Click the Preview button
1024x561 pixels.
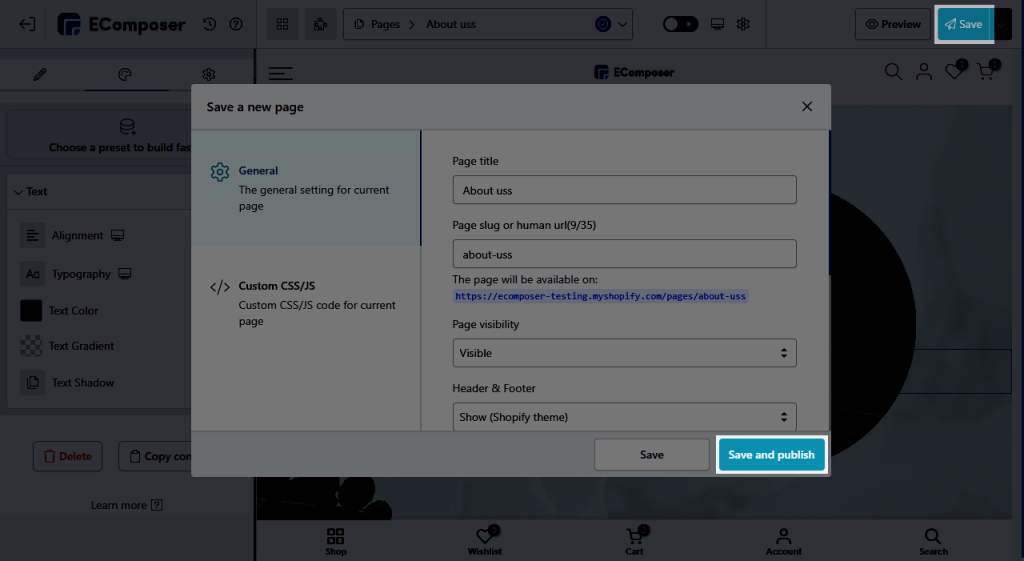[893, 24]
